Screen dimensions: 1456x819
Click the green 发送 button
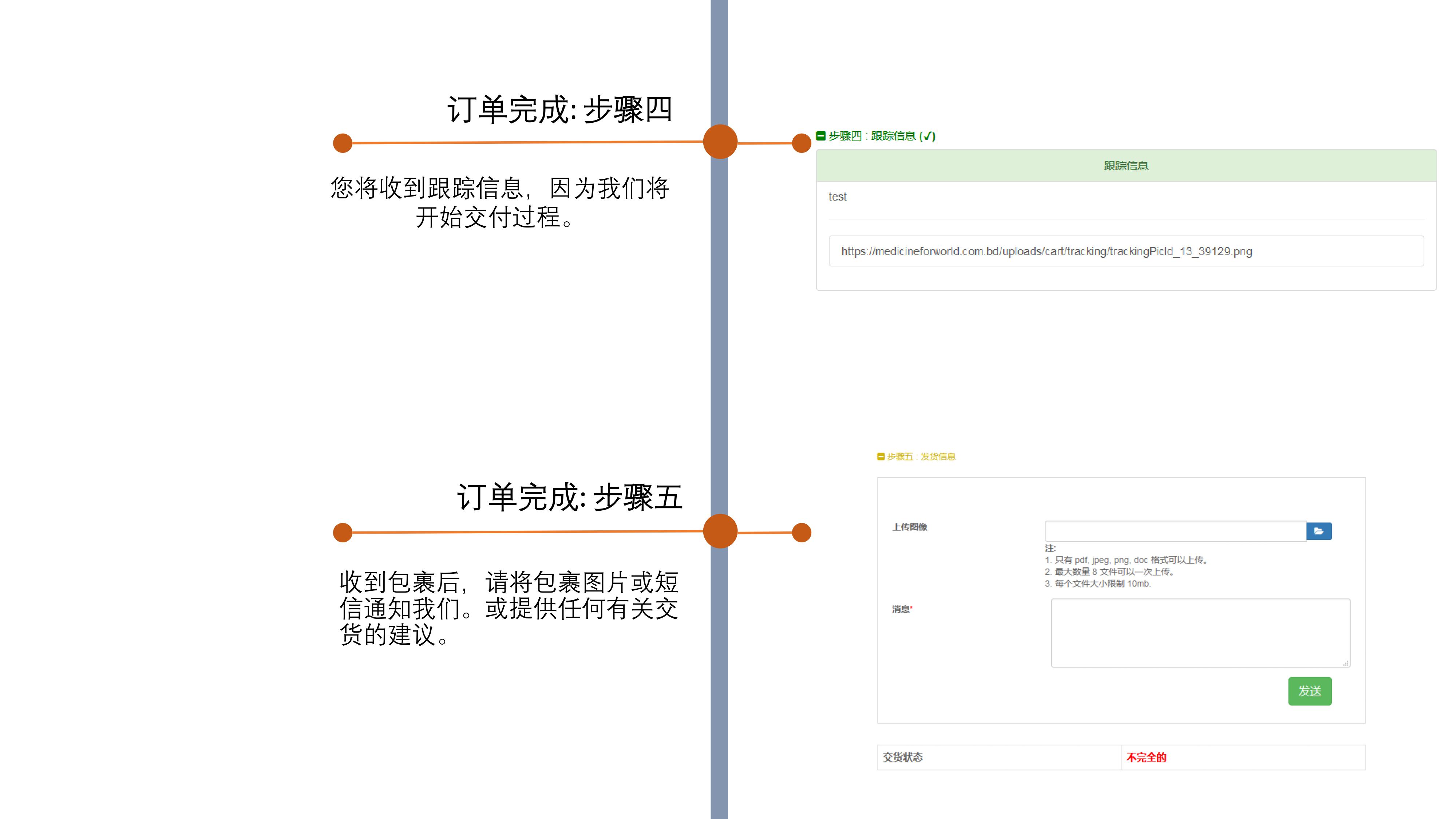pos(1310,691)
